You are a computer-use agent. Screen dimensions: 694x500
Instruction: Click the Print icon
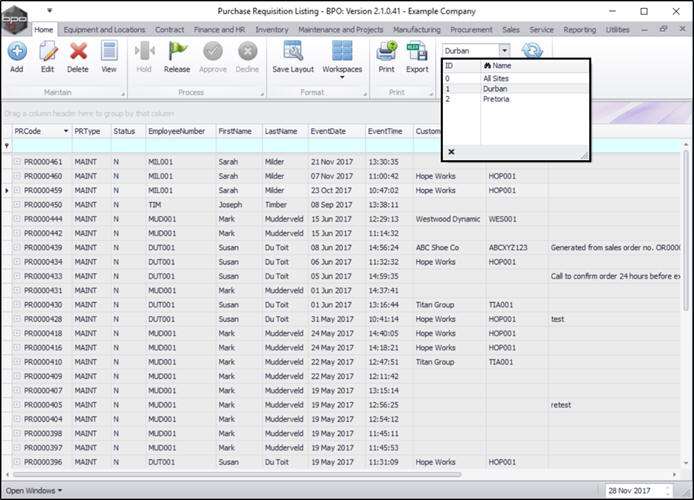[386, 52]
